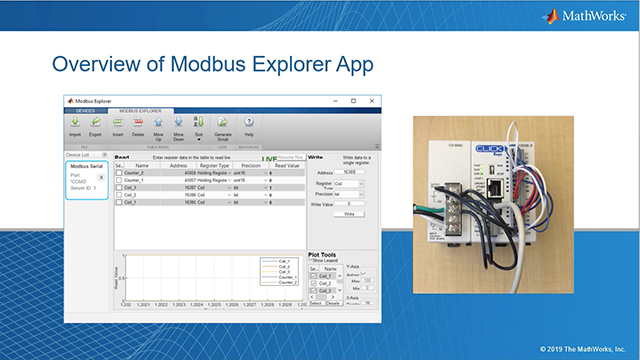The height and width of the screenshot is (360, 640).
Task: Insert a new table row
Action: click(118, 122)
